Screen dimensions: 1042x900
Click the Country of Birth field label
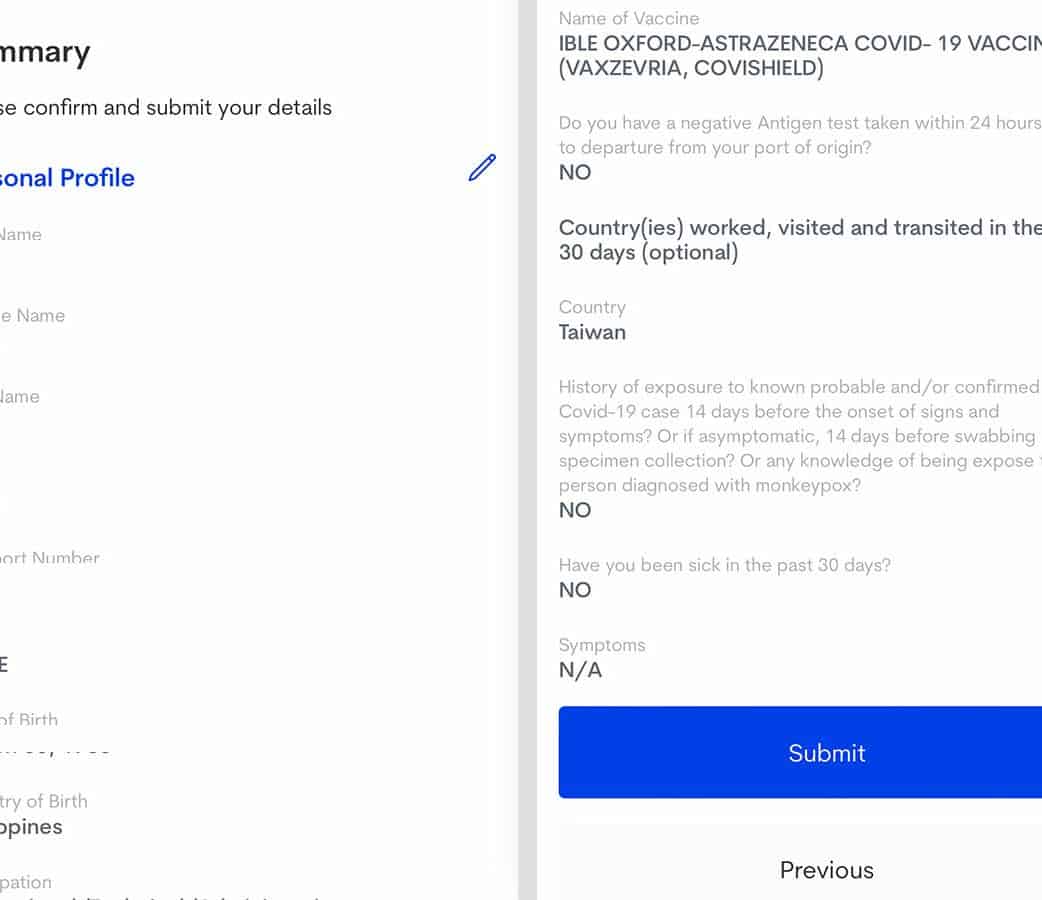44,801
